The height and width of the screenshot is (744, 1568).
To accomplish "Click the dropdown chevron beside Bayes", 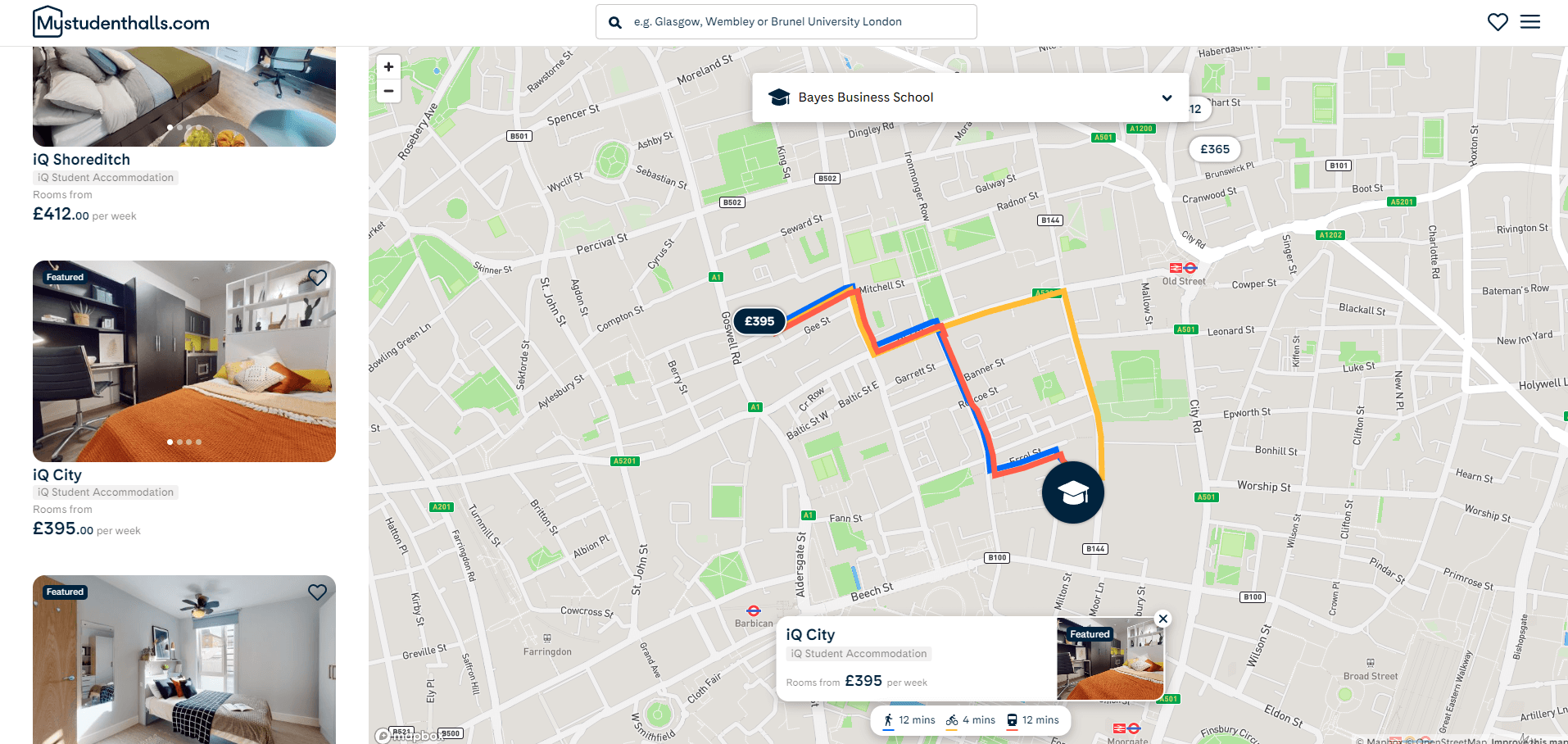I will (1167, 98).
